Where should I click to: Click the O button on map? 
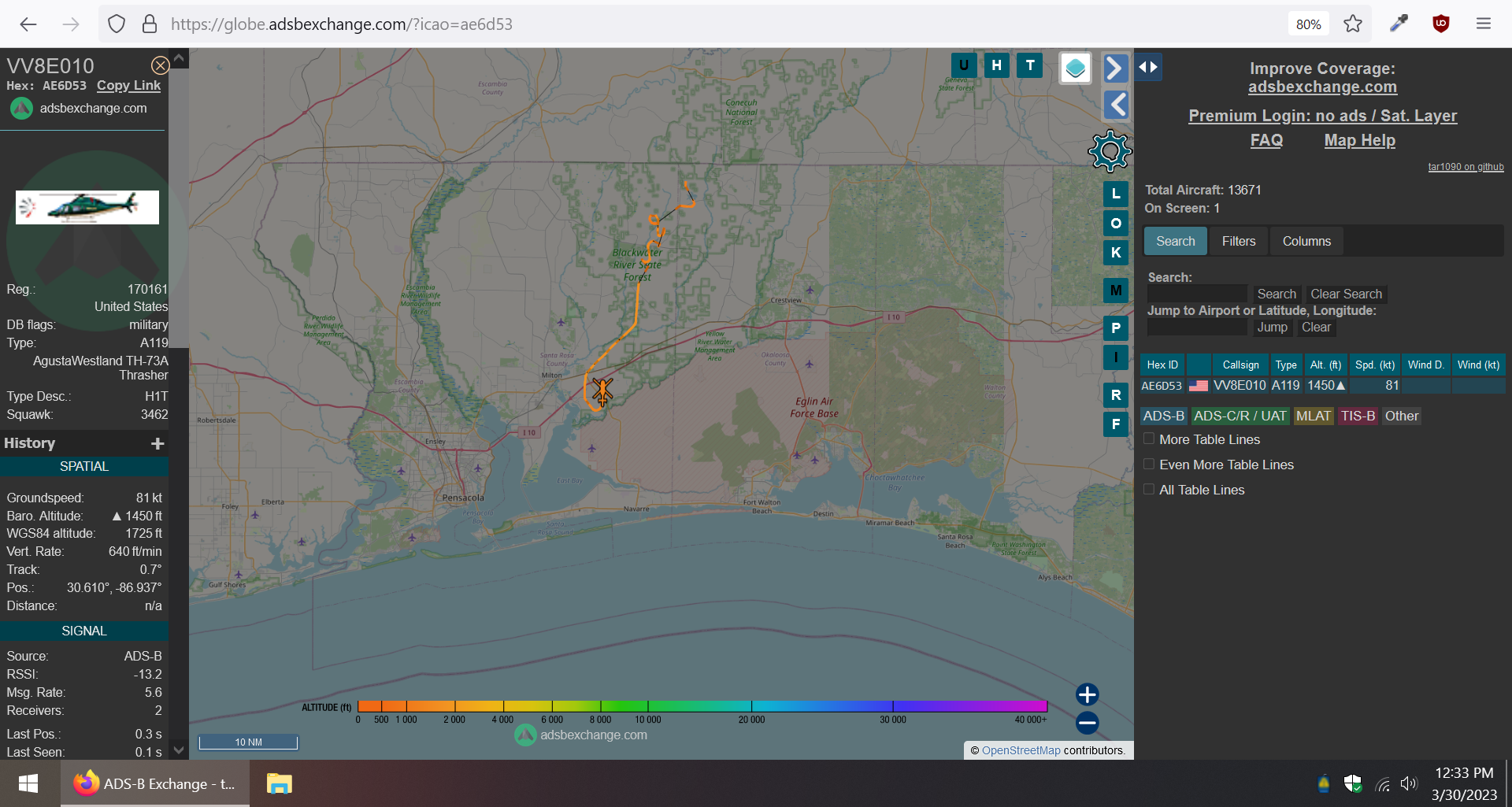pos(1116,224)
